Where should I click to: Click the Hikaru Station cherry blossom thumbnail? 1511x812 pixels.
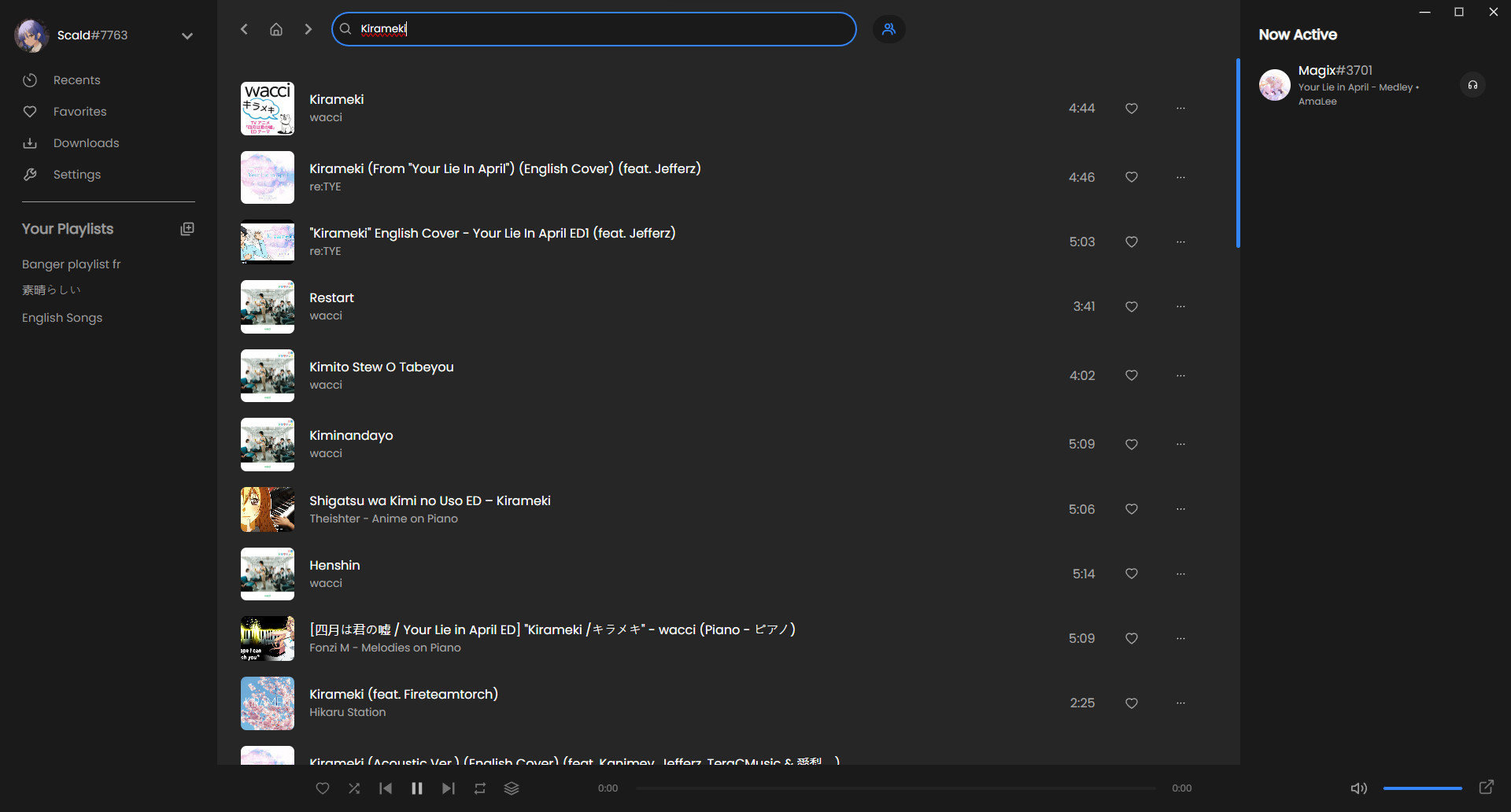point(268,703)
